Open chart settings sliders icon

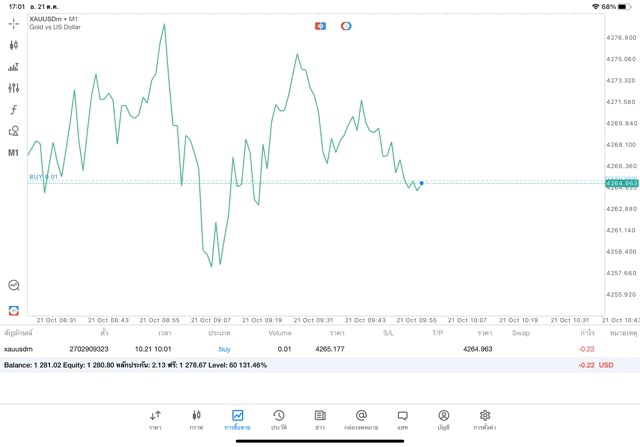coord(14,88)
